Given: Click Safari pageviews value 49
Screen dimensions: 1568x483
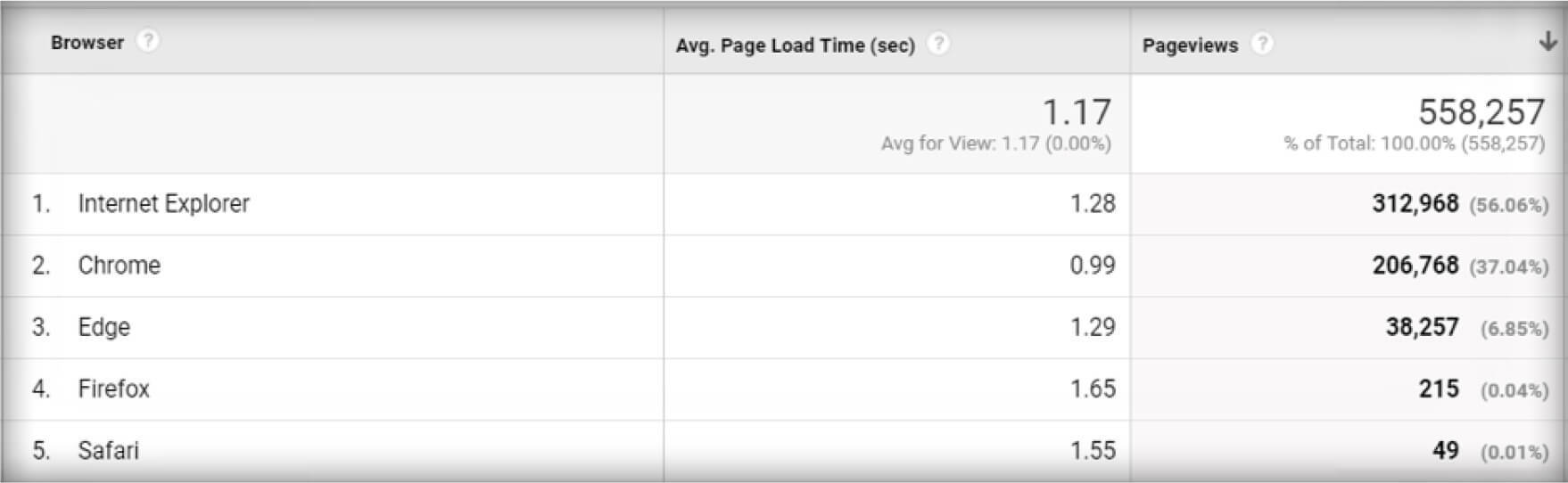Looking at the screenshot, I should pyautogui.click(x=1445, y=450).
